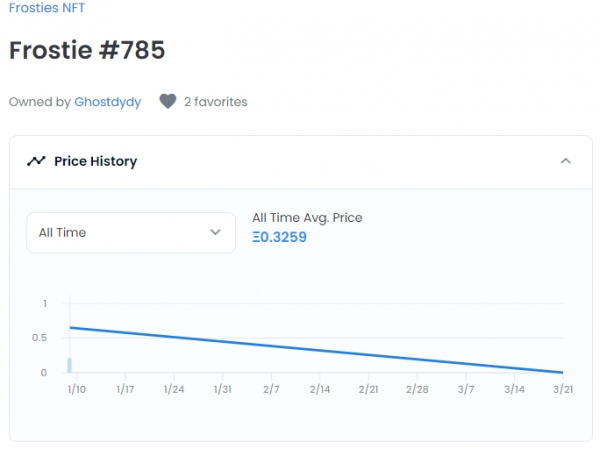Click the 3/21 date axis label

[x=561, y=389]
